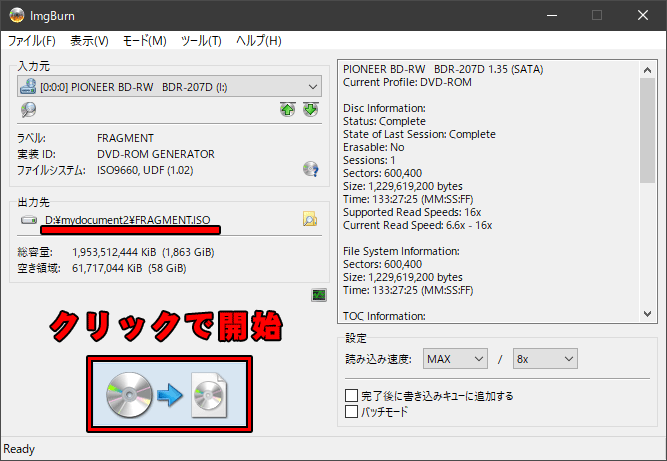Click the browse for output file icon
667x461 pixels.
point(310,219)
